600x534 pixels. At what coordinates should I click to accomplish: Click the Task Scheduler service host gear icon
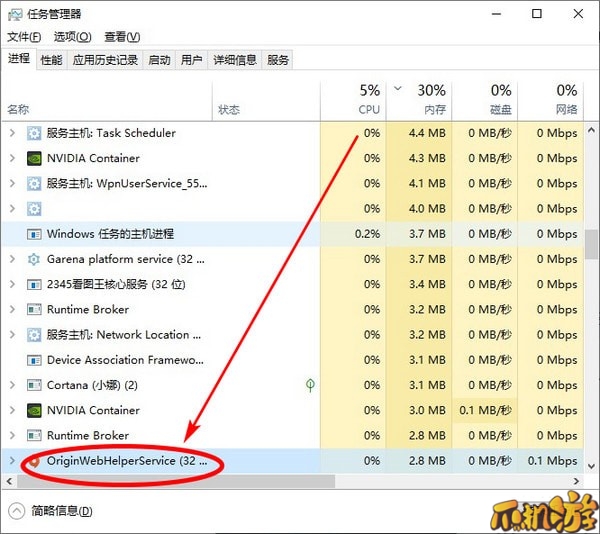[34, 133]
